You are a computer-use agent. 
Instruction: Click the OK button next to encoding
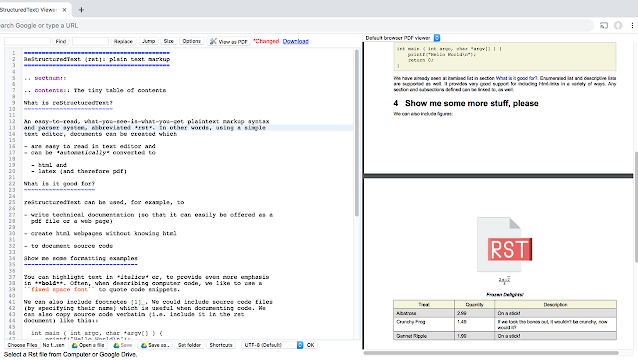pos(310,345)
